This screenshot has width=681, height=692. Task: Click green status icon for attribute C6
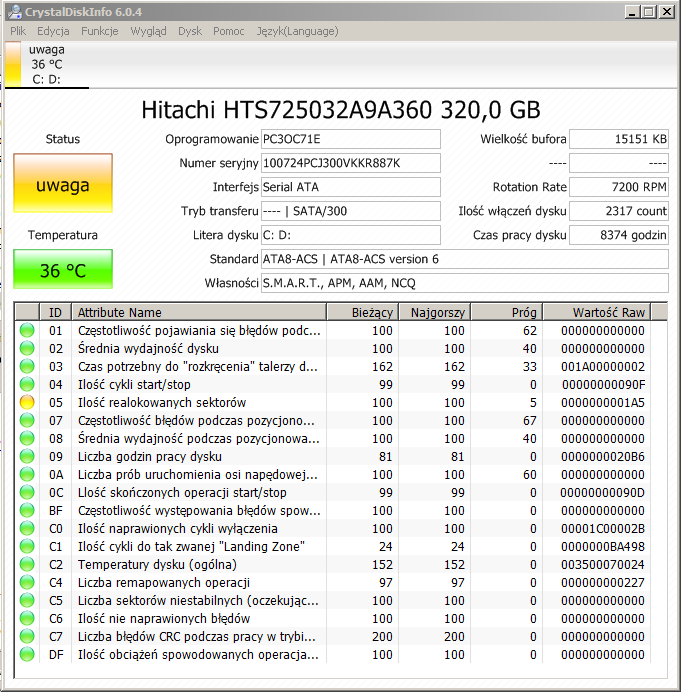(27, 618)
